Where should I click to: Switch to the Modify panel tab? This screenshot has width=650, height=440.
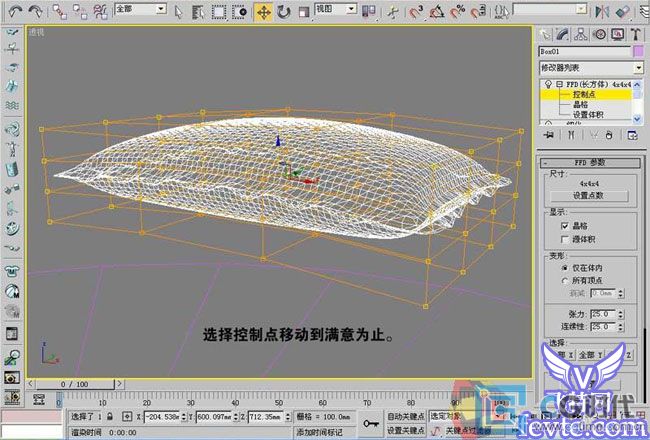(563, 35)
